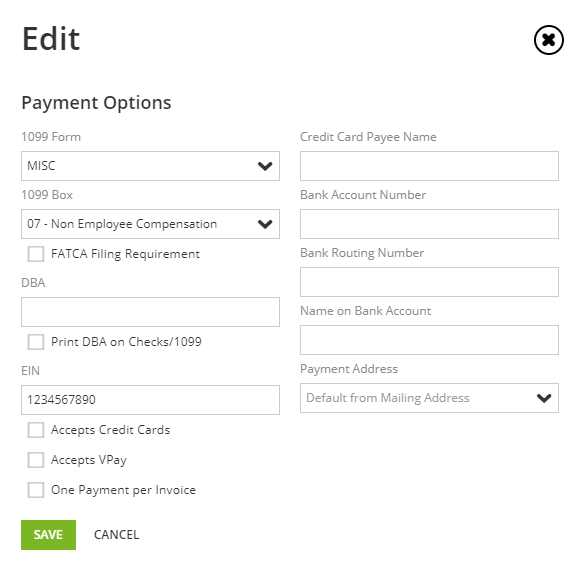Check Print DBA on Checks/1099
The height and width of the screenshot is (569, 577).
pyautogui.click(x=36, y=342)
